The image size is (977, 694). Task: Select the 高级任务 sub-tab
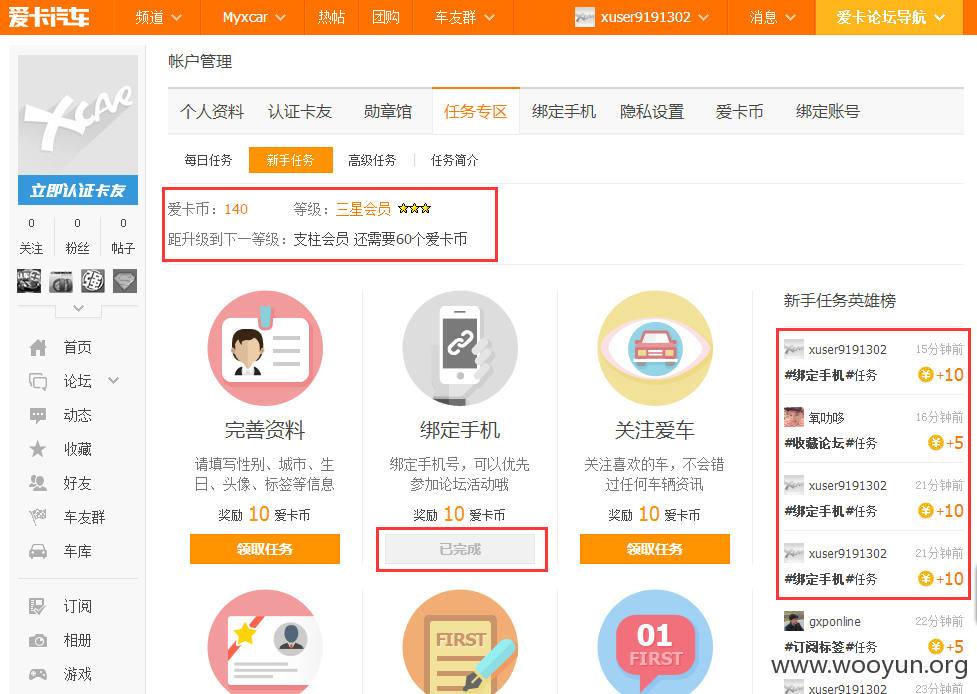point(372,160)
